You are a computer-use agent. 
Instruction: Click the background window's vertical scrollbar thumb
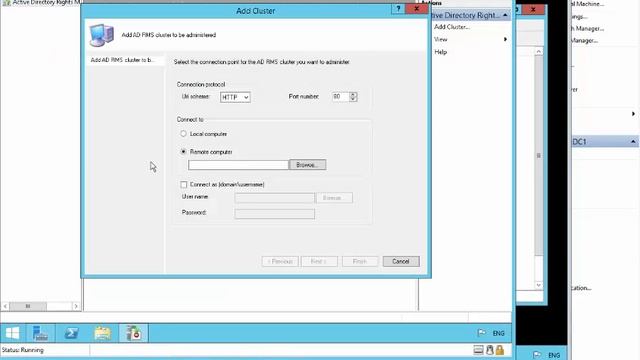pos(539,156)
